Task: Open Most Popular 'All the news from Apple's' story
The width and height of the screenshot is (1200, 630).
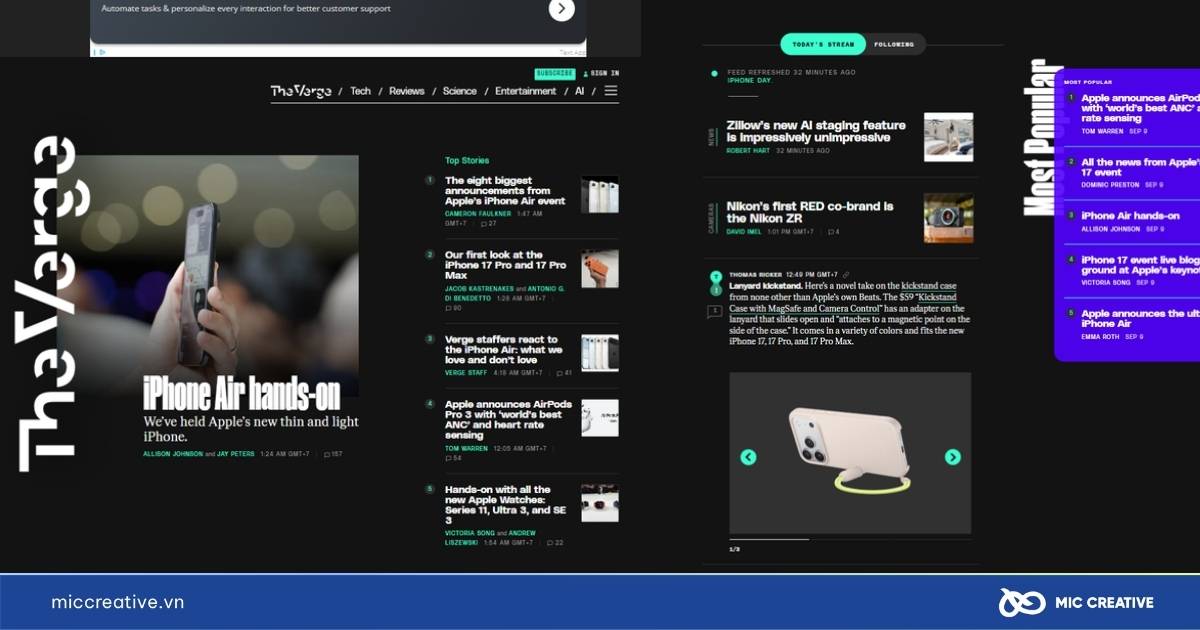Action: click(x=1140, y=167)
